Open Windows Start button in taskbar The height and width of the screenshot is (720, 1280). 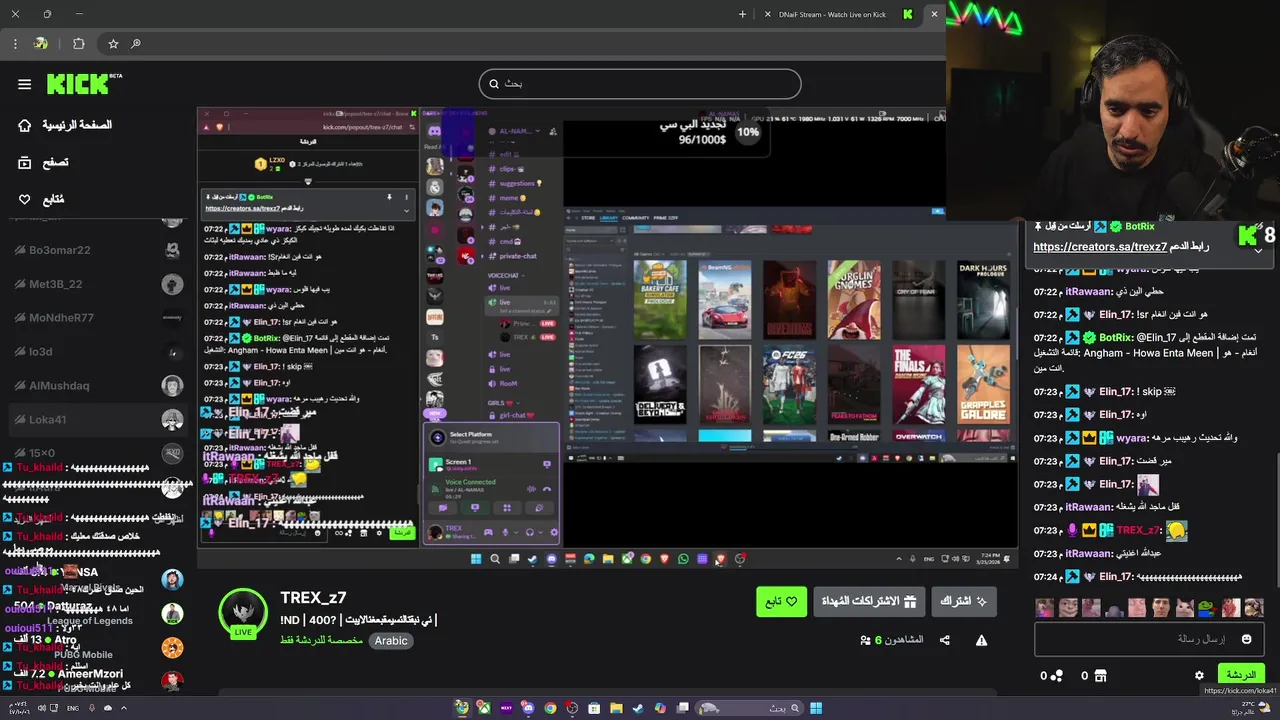coord(816,708)
